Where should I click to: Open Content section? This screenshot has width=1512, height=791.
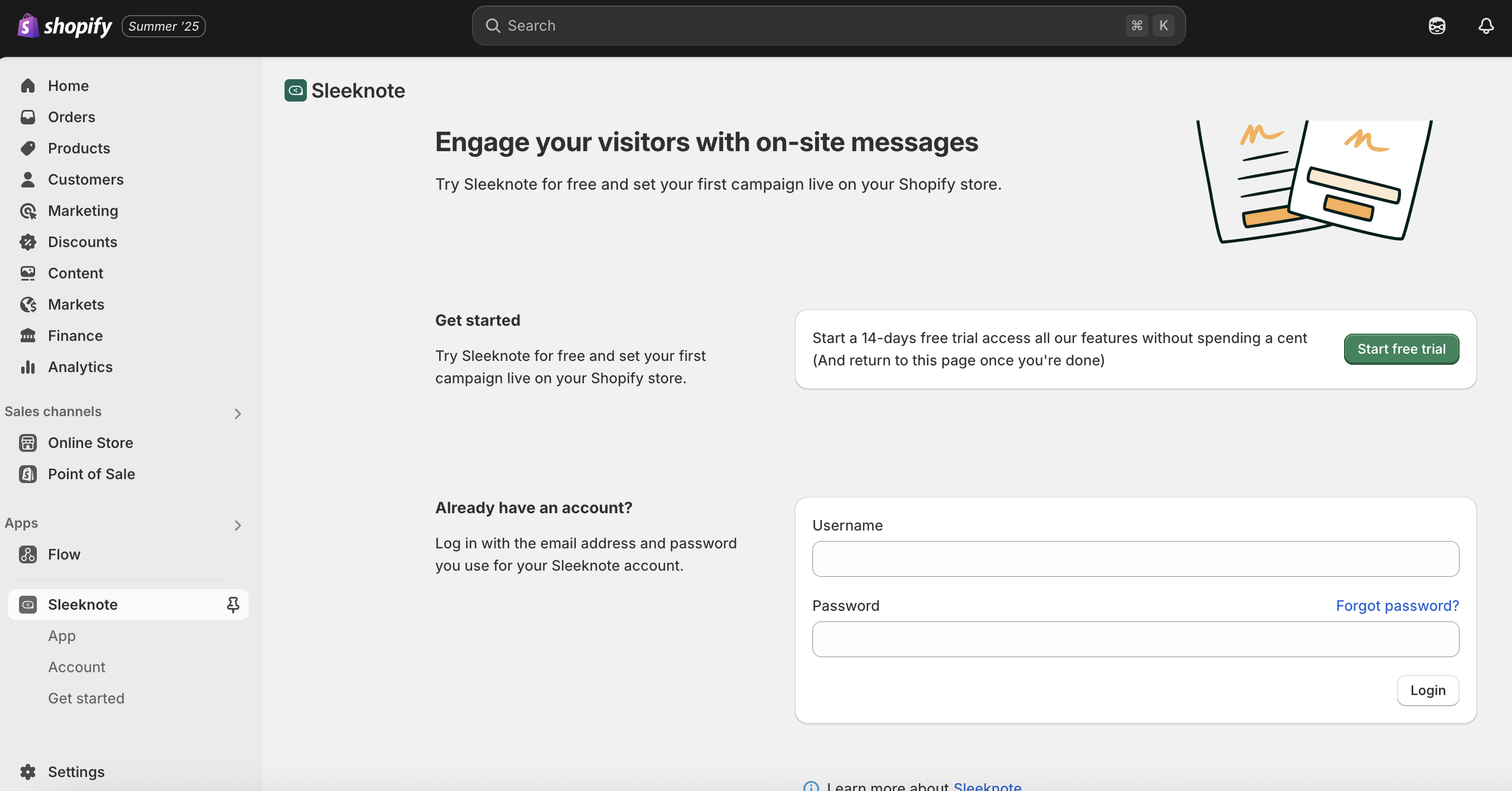[x=76, y=273]
